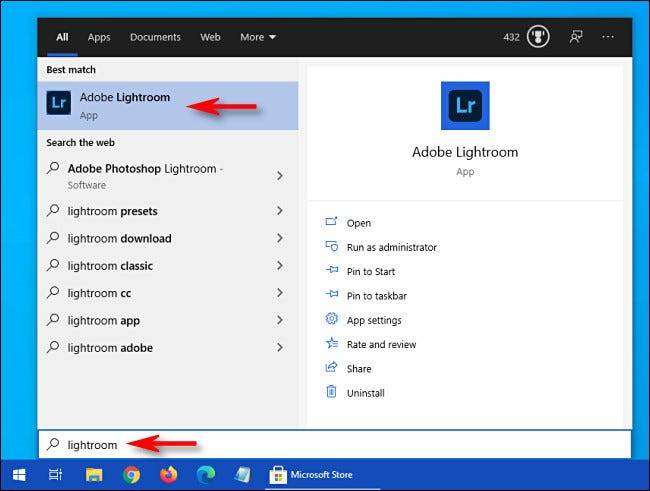Expand the lightroom presets suggestion arrow
The width and height of the screenshot is (650, 491).
[280, 211]
